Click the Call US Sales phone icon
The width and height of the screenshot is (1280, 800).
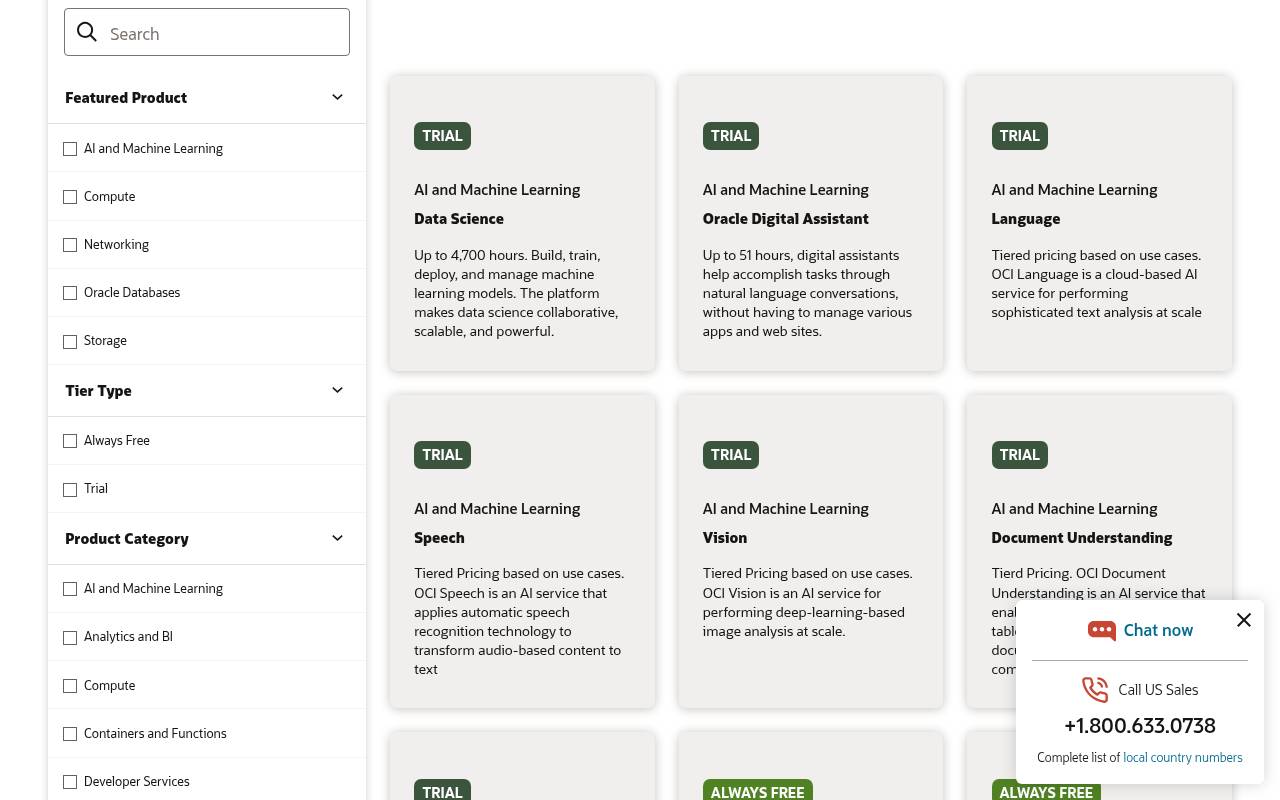click(1095, 689)
